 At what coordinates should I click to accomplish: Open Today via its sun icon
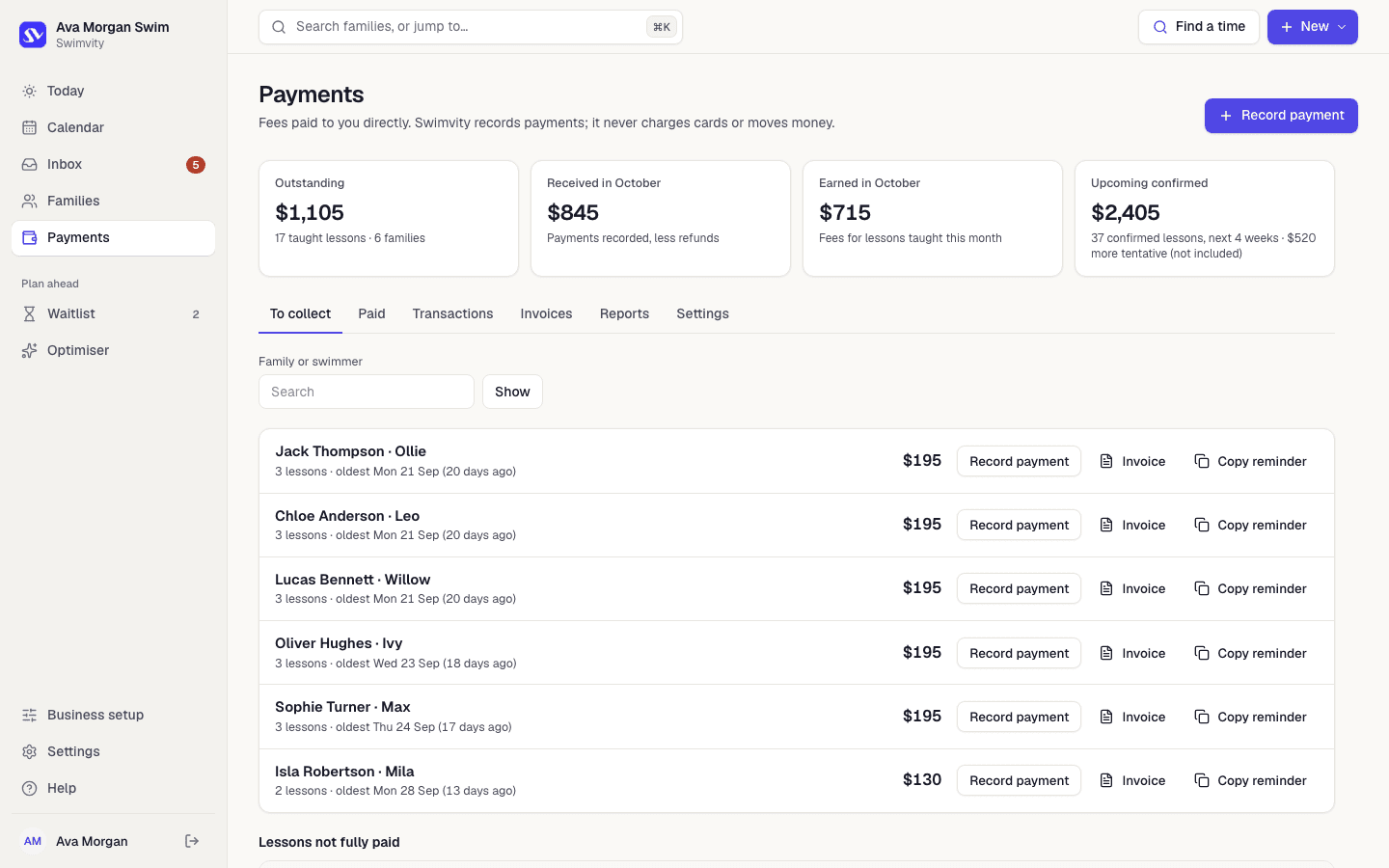coord(30,91)
